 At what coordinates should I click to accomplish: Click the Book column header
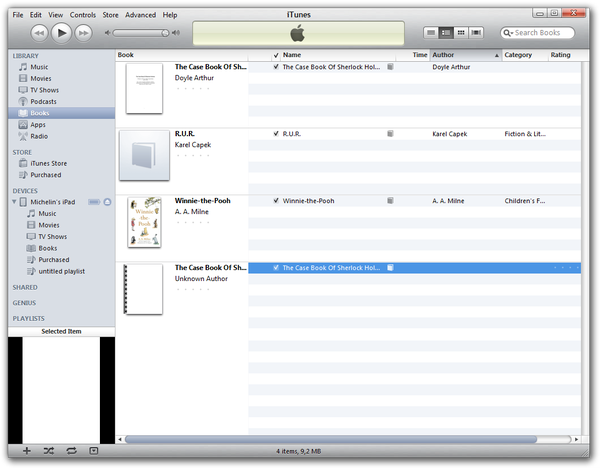click(182, 55)
